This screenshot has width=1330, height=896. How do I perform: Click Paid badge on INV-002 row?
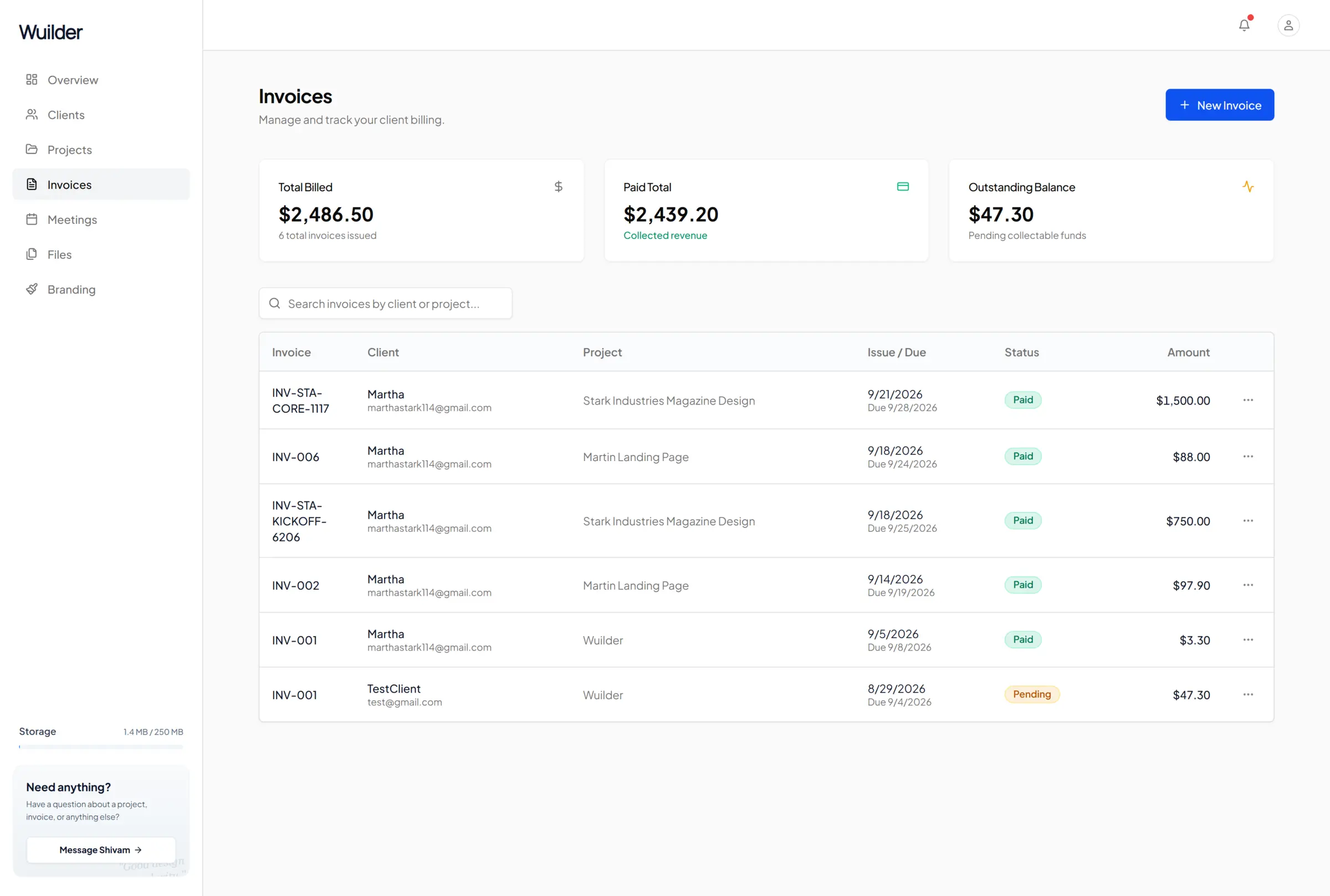click(1022, 585)
